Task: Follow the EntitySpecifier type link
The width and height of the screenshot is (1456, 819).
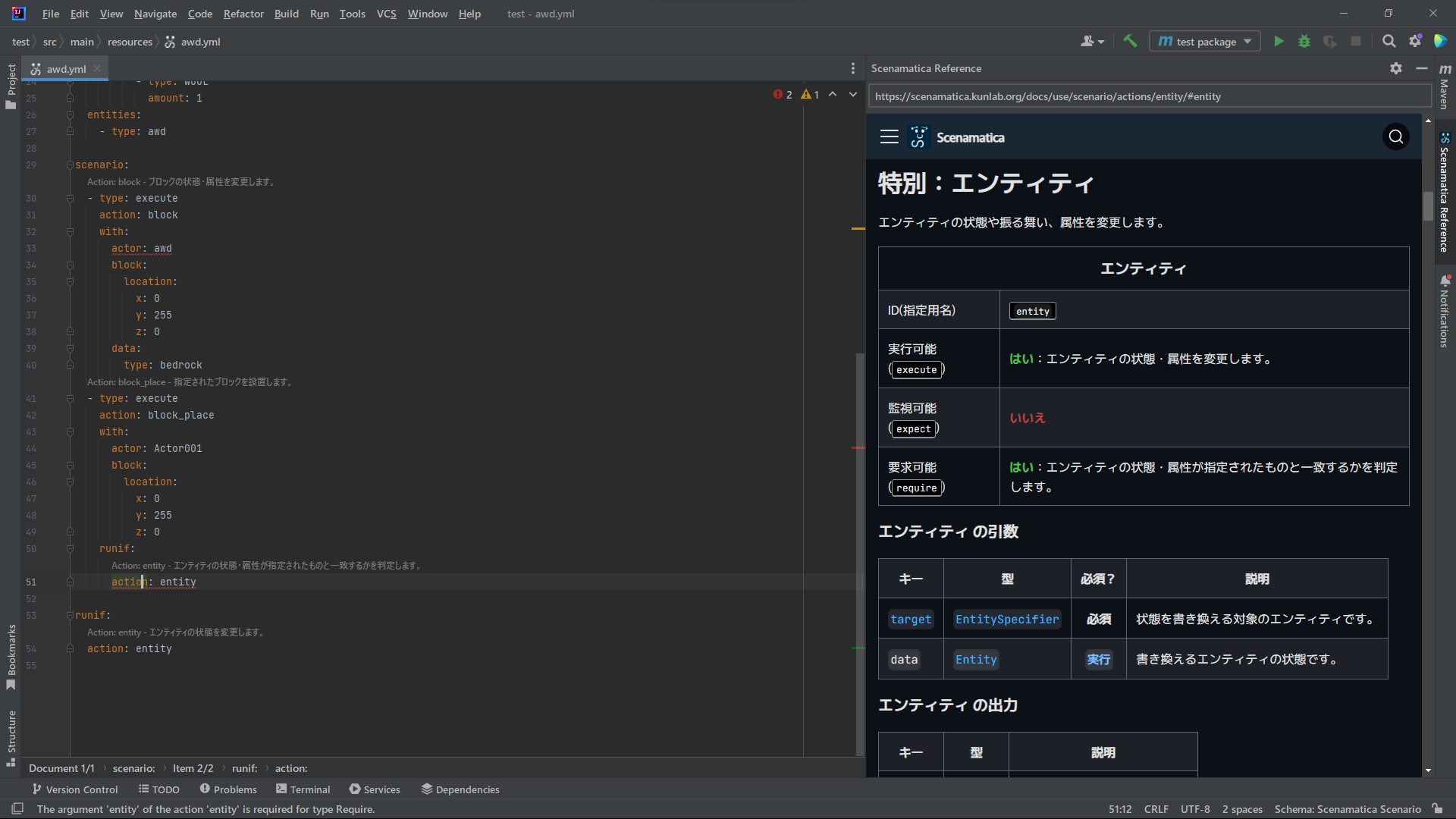Action: (x=1007, y=620)
